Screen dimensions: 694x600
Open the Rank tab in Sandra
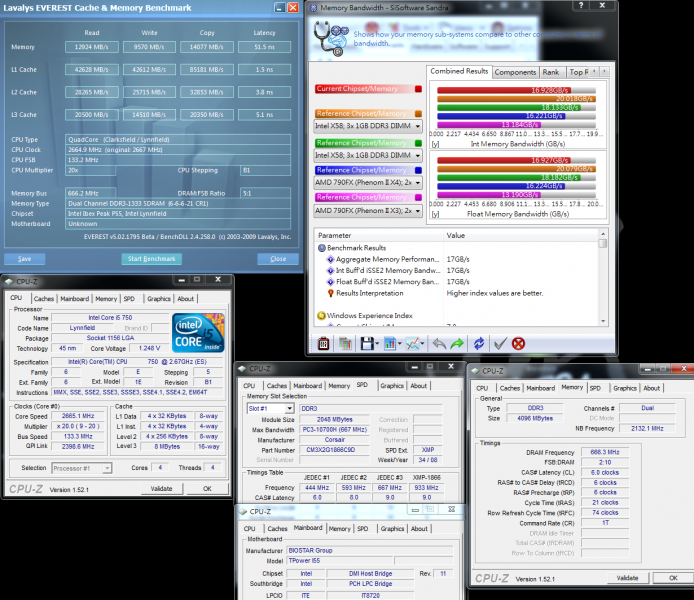pyautogui.click(x=551, y=72)
